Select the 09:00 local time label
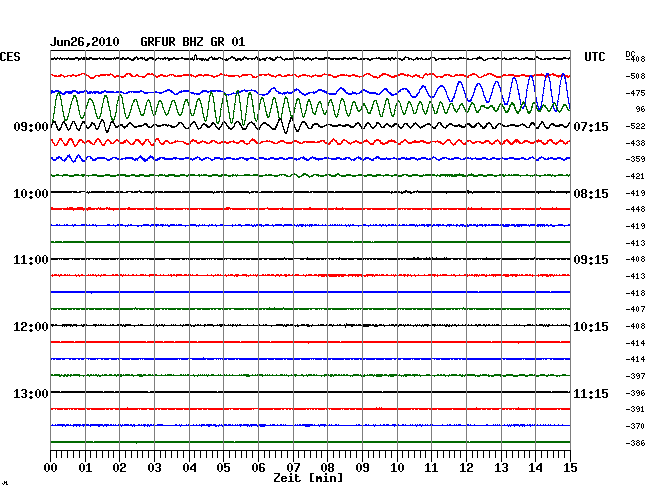The image size is (650, 494). (x=31, y=127)
